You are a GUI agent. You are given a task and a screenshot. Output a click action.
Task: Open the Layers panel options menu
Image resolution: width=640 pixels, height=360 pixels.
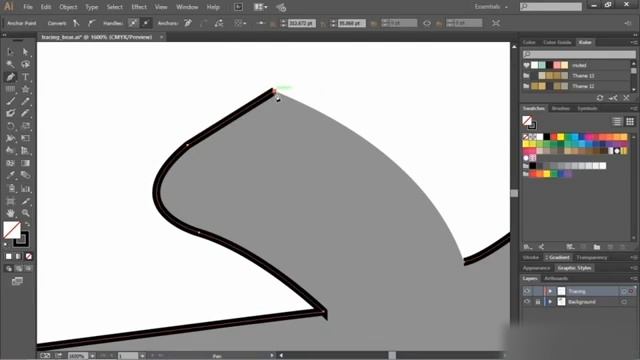coord(633,278)
